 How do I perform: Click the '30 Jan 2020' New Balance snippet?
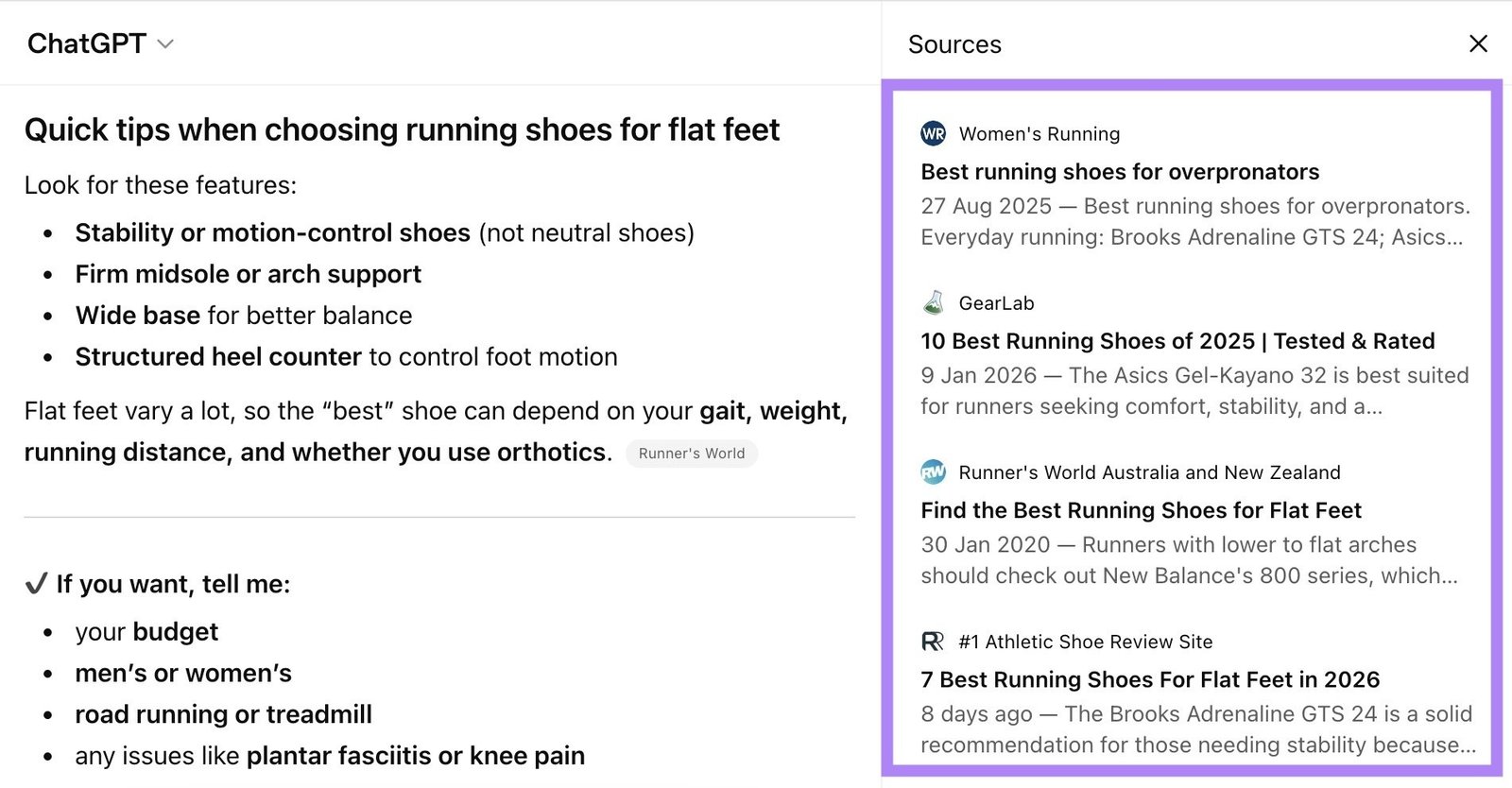coord(1189,559)
